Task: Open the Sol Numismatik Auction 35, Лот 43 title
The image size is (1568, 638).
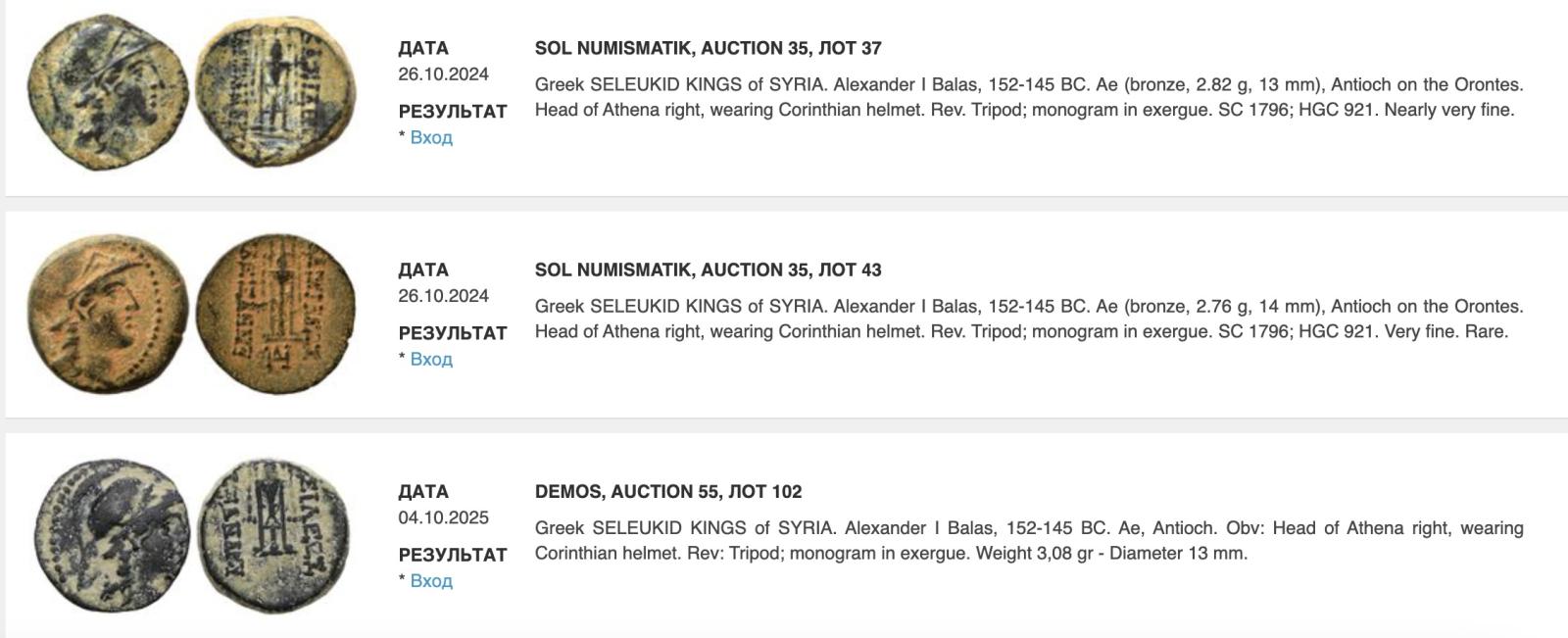Action: click(x=708, y=270)
